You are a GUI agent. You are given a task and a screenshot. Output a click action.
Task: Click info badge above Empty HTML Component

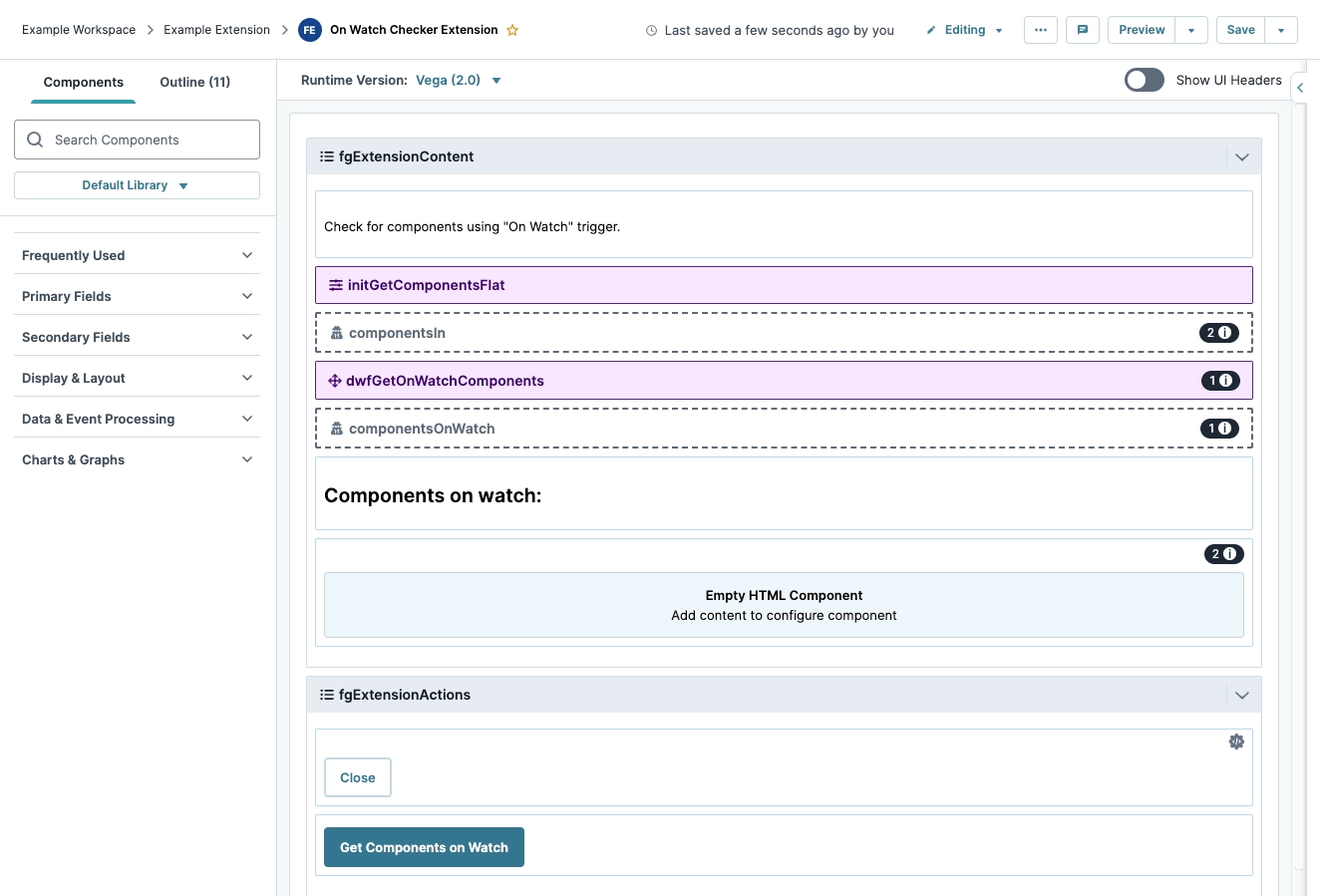(x=1223, y=554)
